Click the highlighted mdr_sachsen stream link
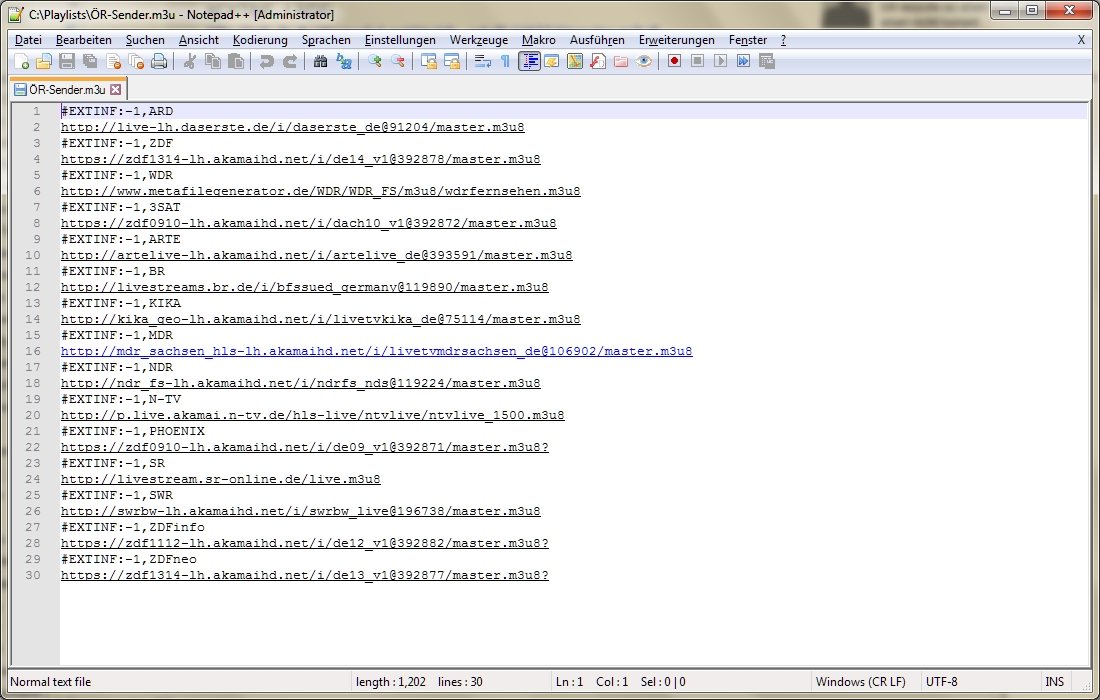This screenshot has width=1100, height=700. (x=377, y=351)
